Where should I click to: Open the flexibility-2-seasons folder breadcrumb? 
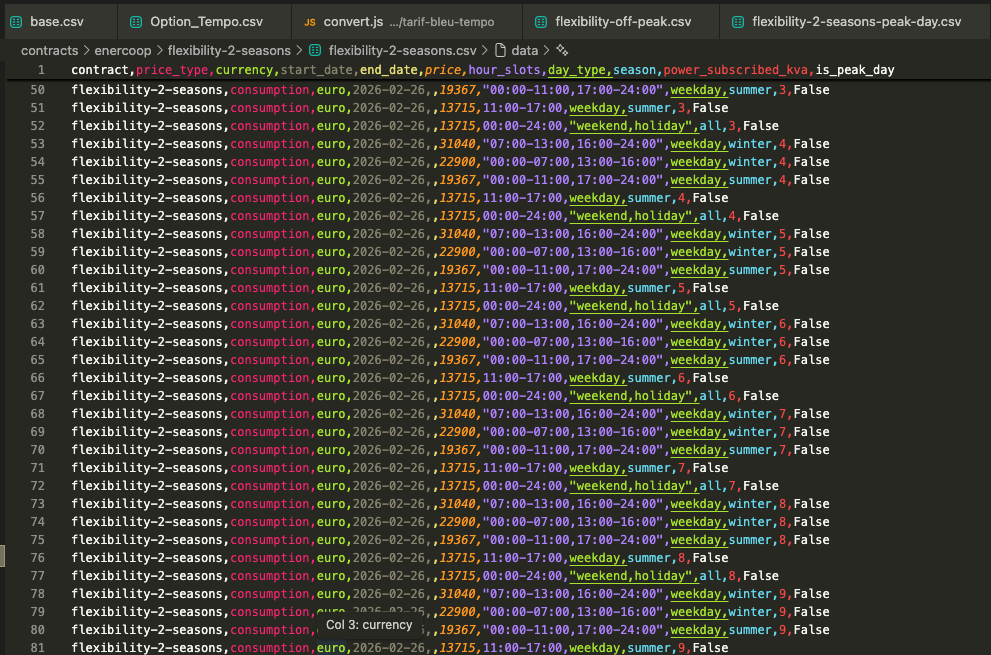pyautogui.click(x=229, y=50)
